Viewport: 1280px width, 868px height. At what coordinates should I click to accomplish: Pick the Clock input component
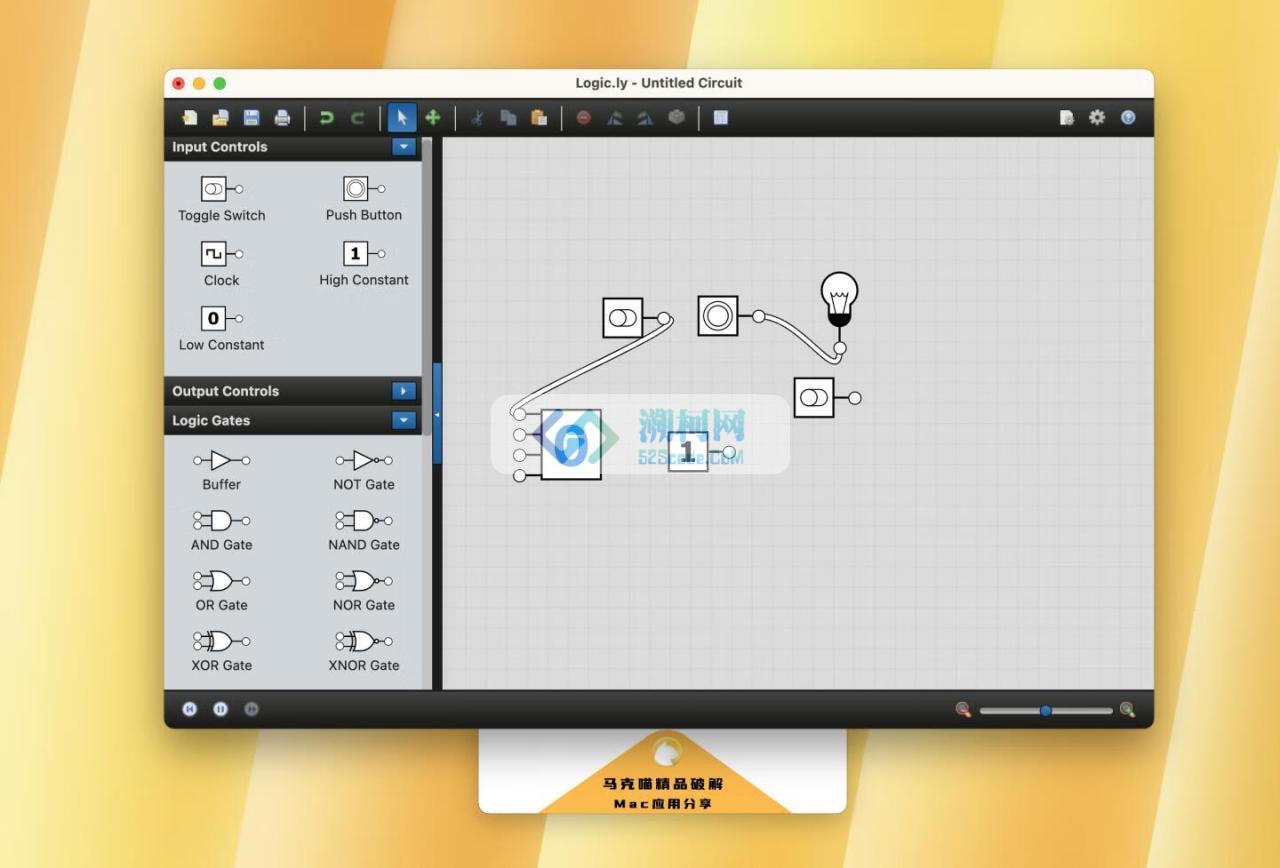pos(222,264)
